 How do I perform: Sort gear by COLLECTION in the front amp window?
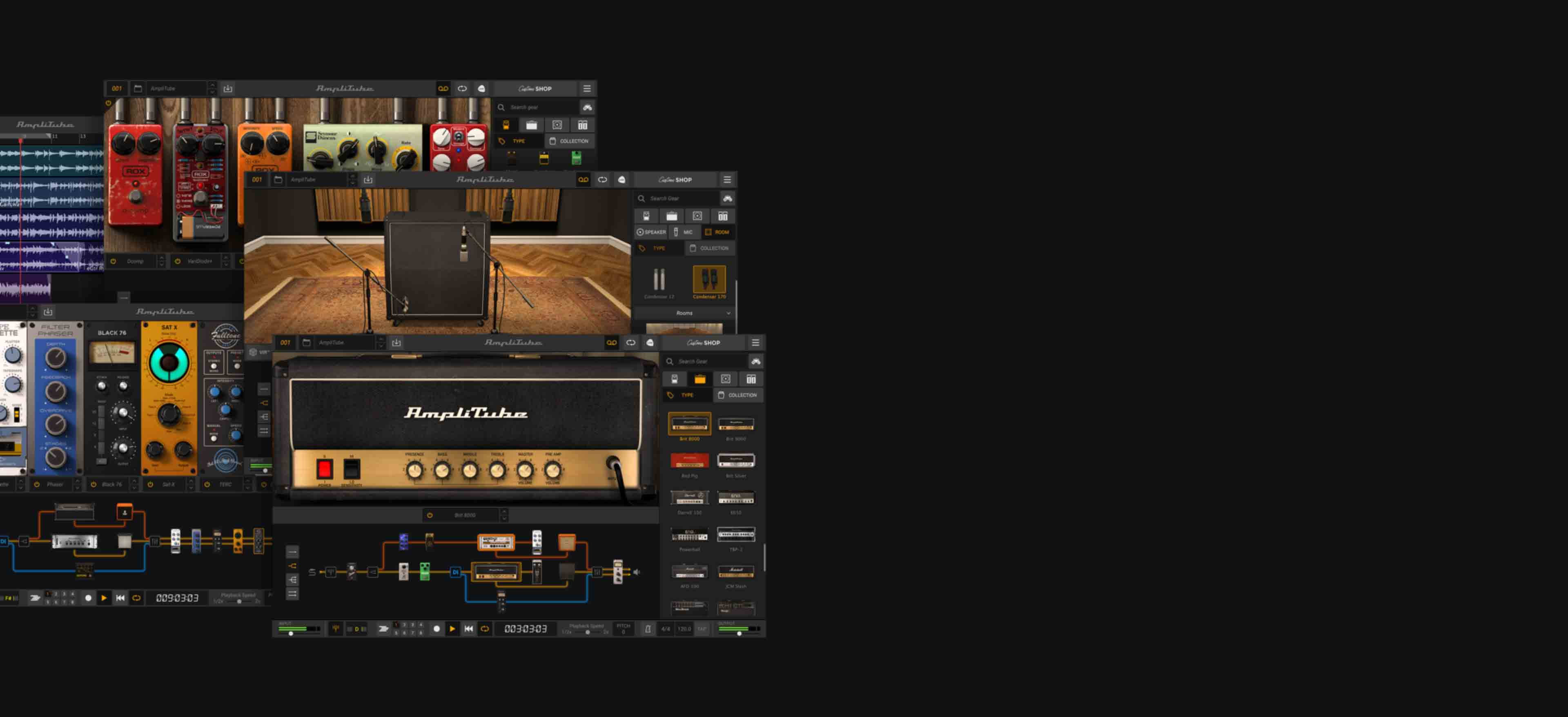click(738, 395)
